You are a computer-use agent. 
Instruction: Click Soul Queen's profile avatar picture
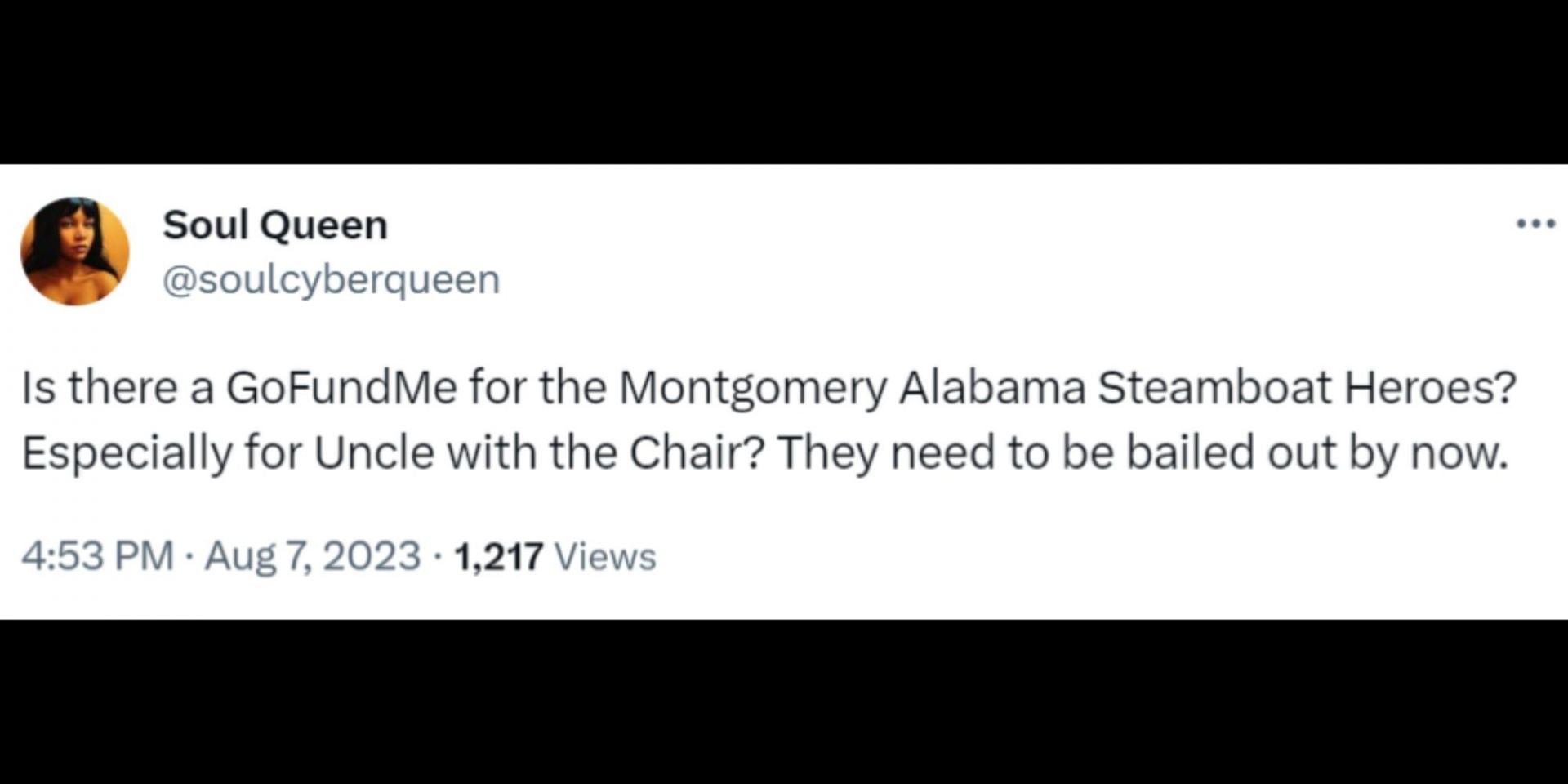pos(74,252)
